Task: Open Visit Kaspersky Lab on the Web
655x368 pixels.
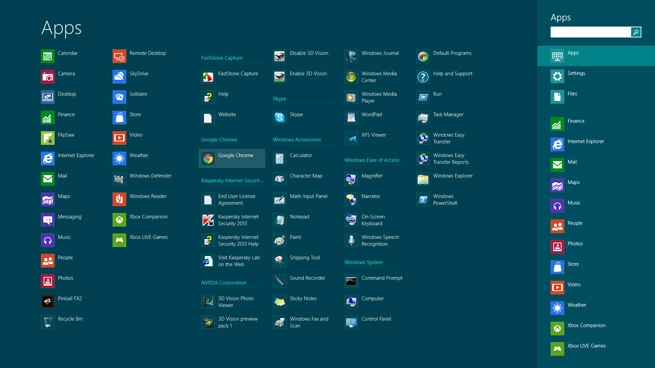Action: (232, 261)
